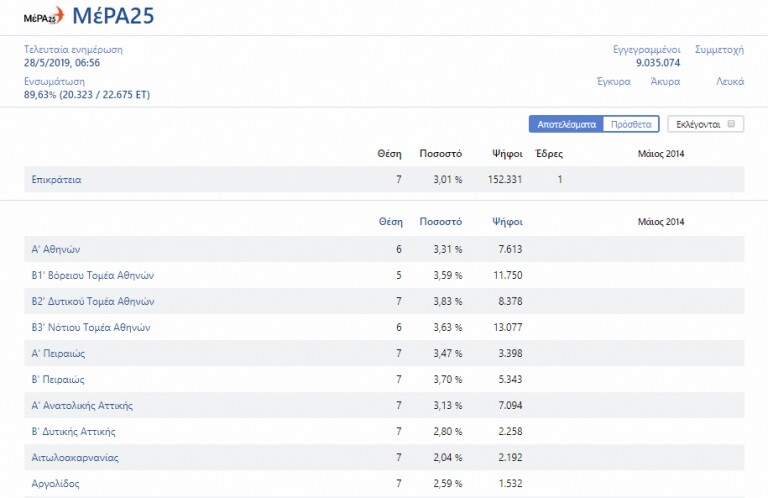Click the 2,59 % percentage value
Screen dimensions: 768x498
point(447,483)
